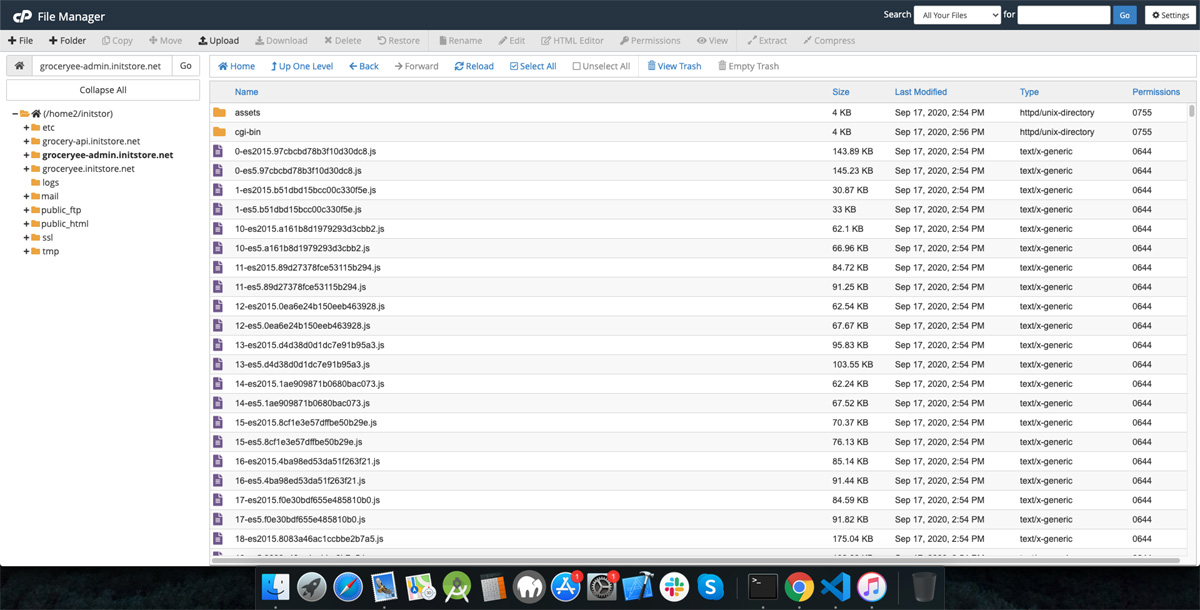Launch Google Chrome from the dock

pos(798,587)
